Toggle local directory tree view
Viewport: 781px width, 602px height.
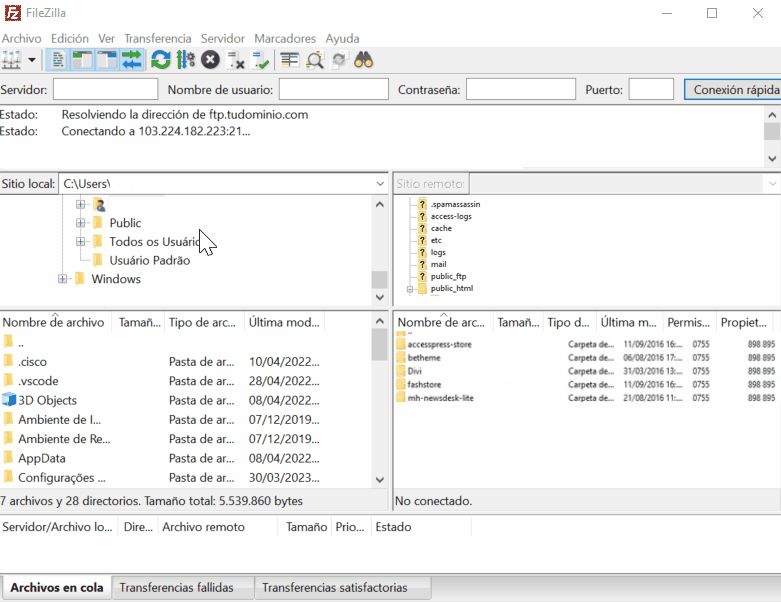83,60
